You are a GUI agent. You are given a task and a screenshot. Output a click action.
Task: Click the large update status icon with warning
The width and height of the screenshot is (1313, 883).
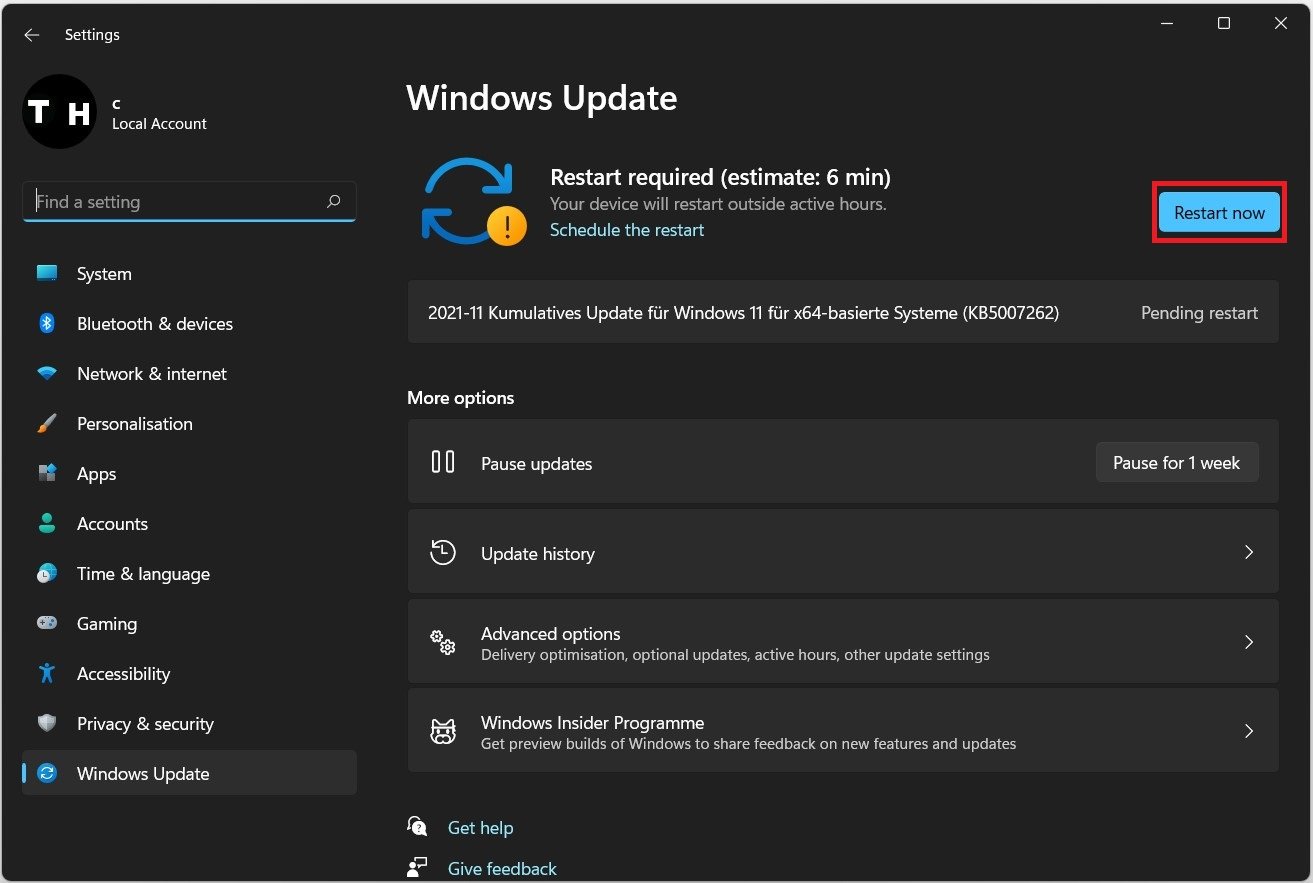click(x=473, y=201)
